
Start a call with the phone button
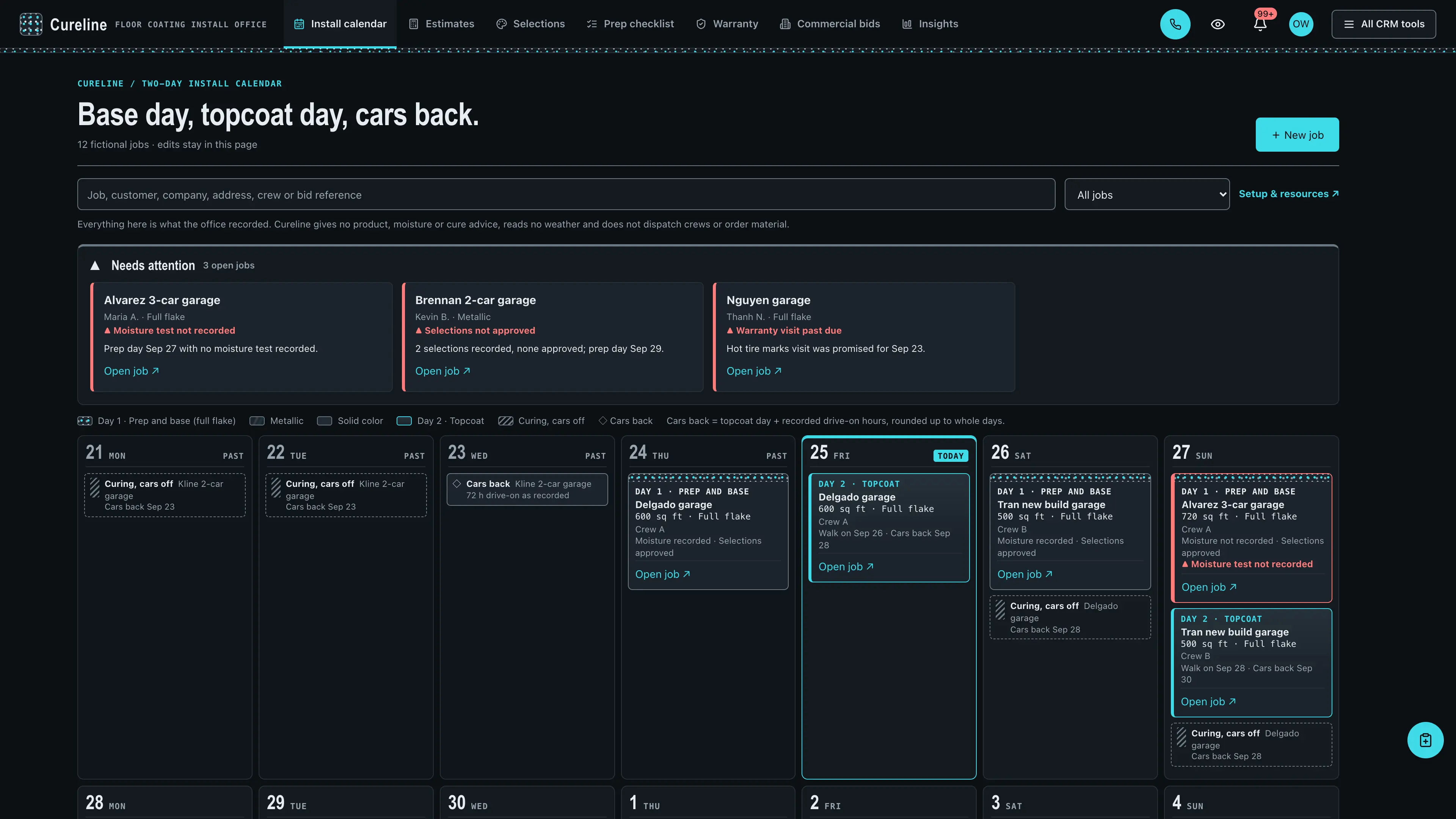point(1175,24)
